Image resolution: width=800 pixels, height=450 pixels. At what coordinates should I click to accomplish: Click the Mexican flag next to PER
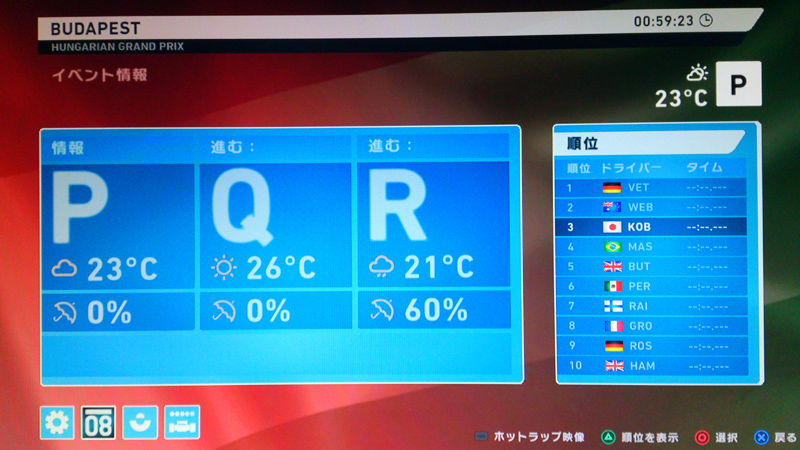pyautogui.click(x=613, y=286)
